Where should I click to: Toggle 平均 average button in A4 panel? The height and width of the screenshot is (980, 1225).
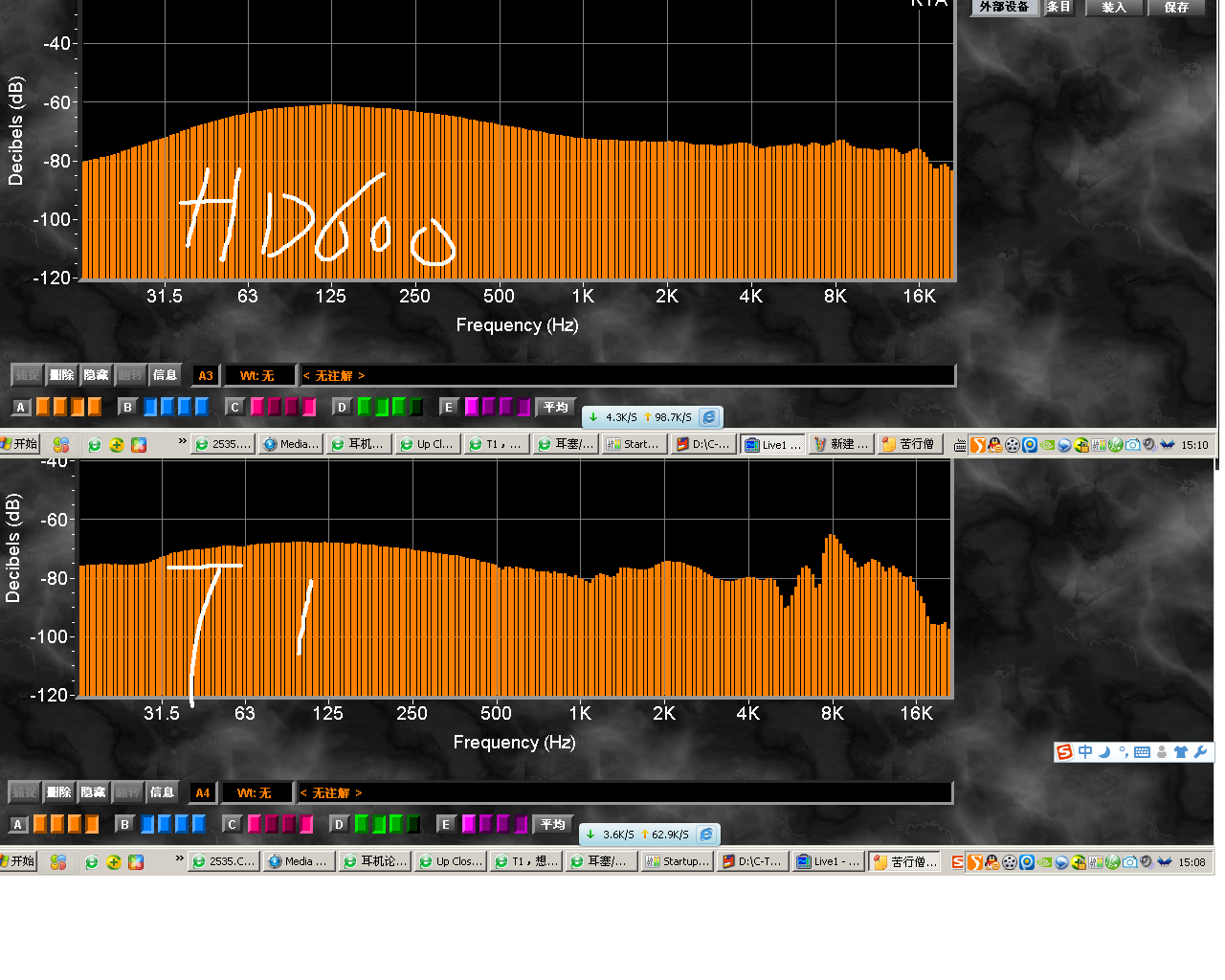(553, 824)
